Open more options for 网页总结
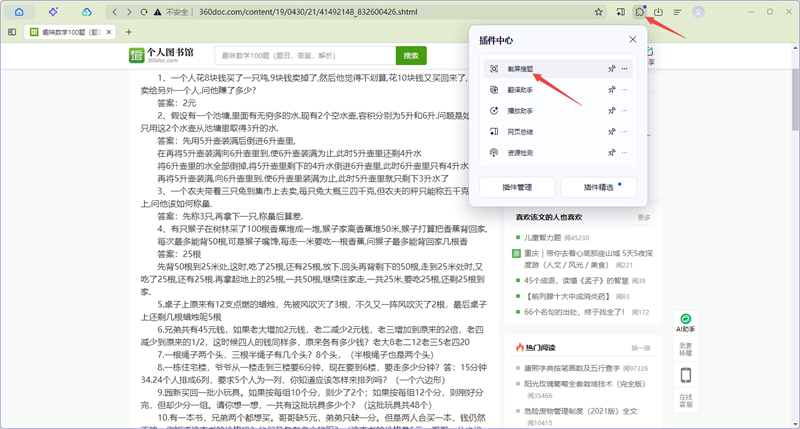Image resolution: width=800 pixels, height=429 pixels. [624, 132]
